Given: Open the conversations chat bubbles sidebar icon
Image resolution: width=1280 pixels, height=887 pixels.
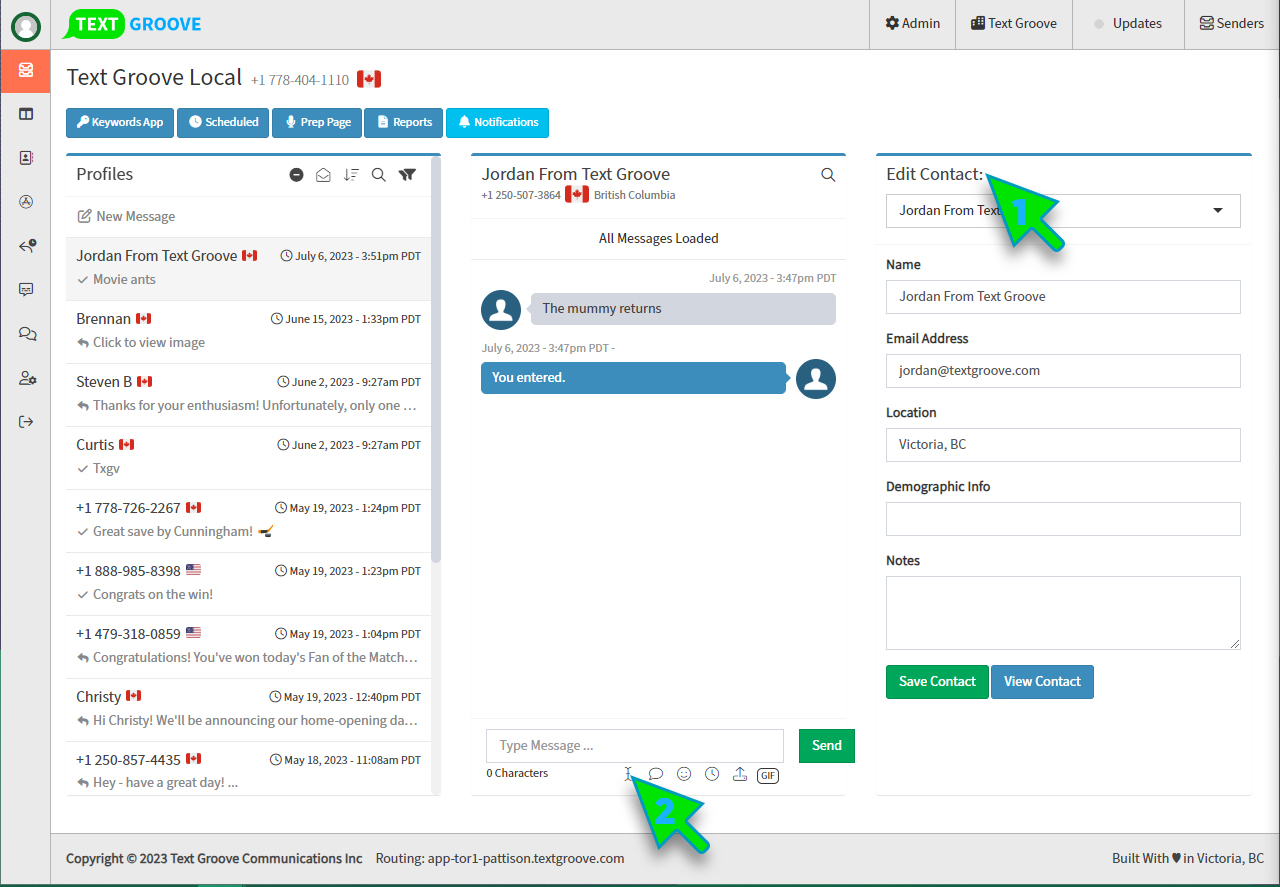Looking at the screenshot, I should [x=27, y=334].
